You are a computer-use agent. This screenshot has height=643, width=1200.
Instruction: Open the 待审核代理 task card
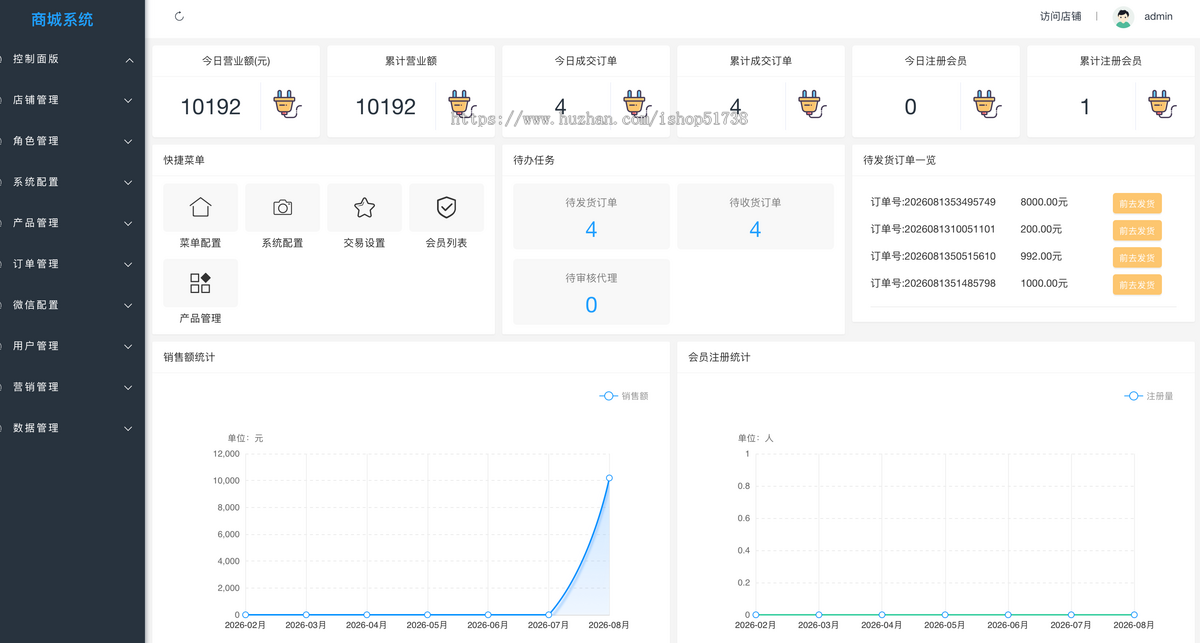pyautogui.click(x=591, y=292)
